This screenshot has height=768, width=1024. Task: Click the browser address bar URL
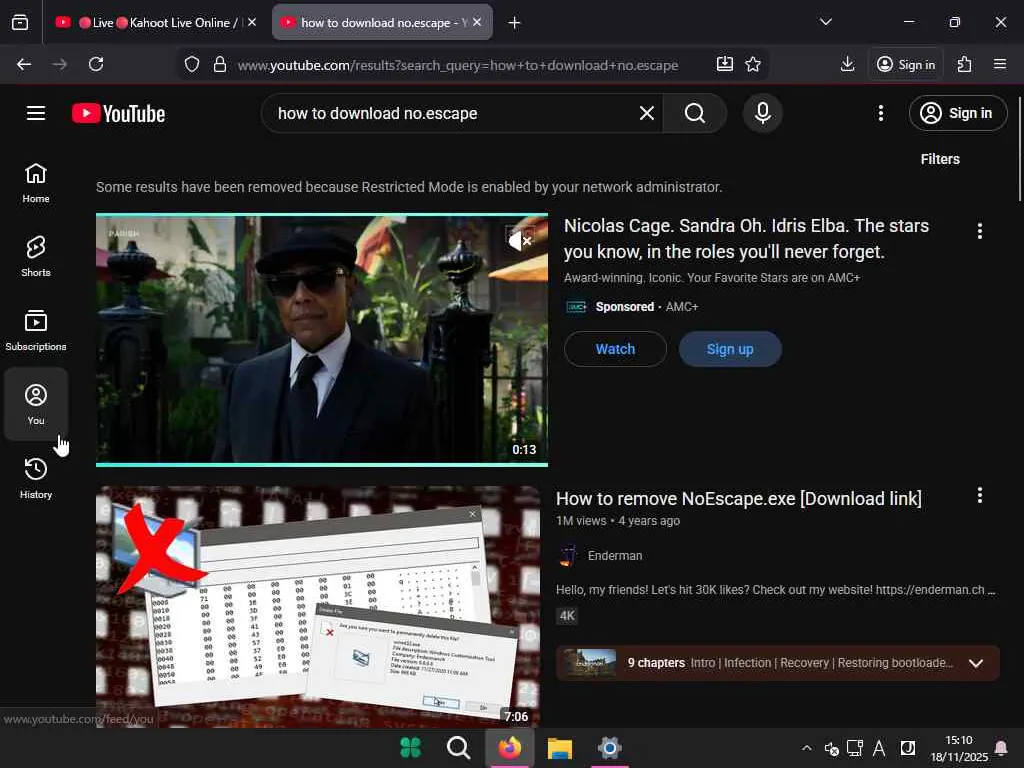click(457, 65)
